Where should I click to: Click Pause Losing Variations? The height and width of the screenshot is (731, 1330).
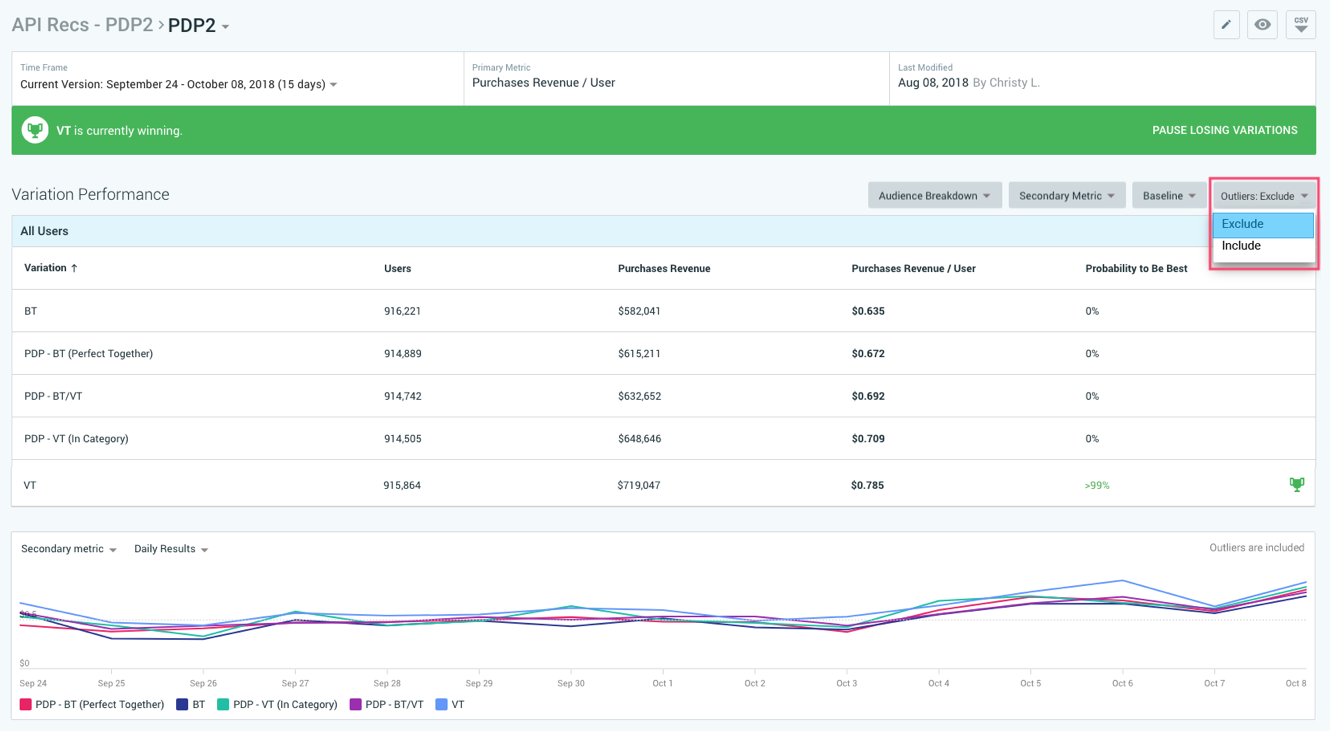(1225, 130)
